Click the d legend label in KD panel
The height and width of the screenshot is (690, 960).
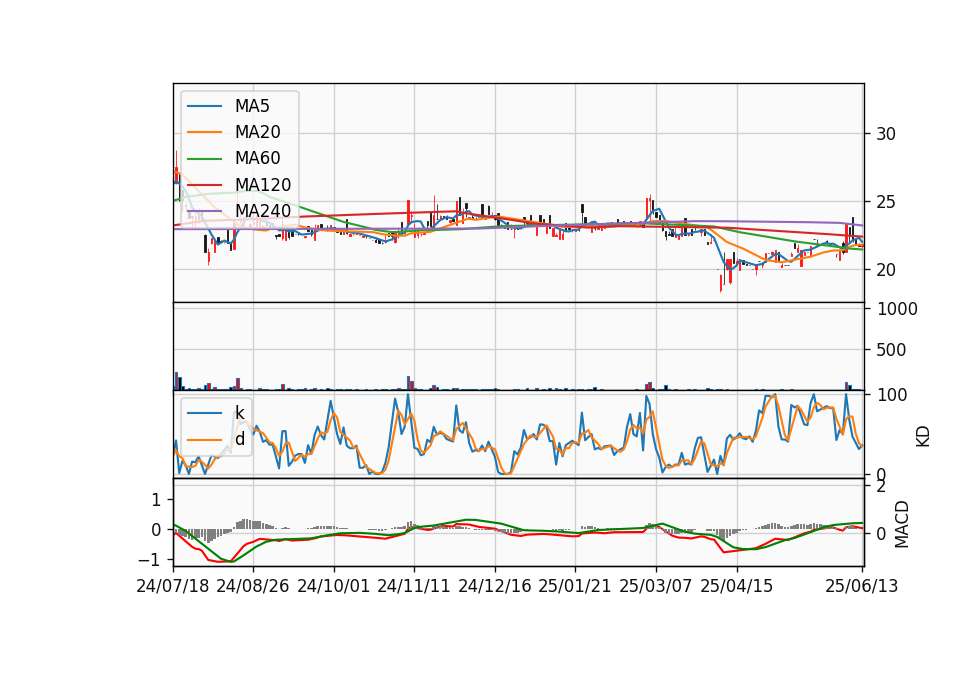239,439
